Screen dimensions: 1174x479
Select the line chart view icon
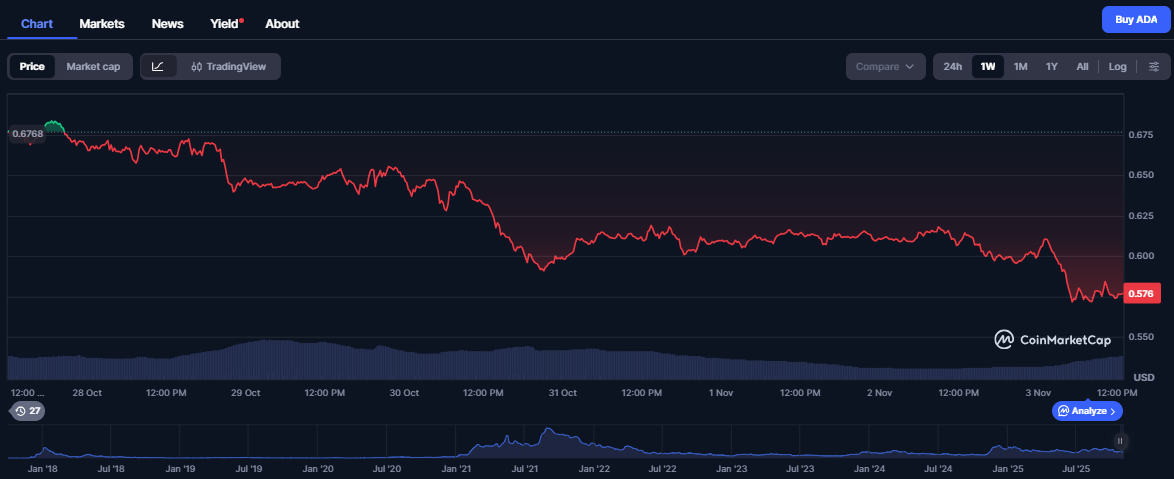[x=158, y=67]
